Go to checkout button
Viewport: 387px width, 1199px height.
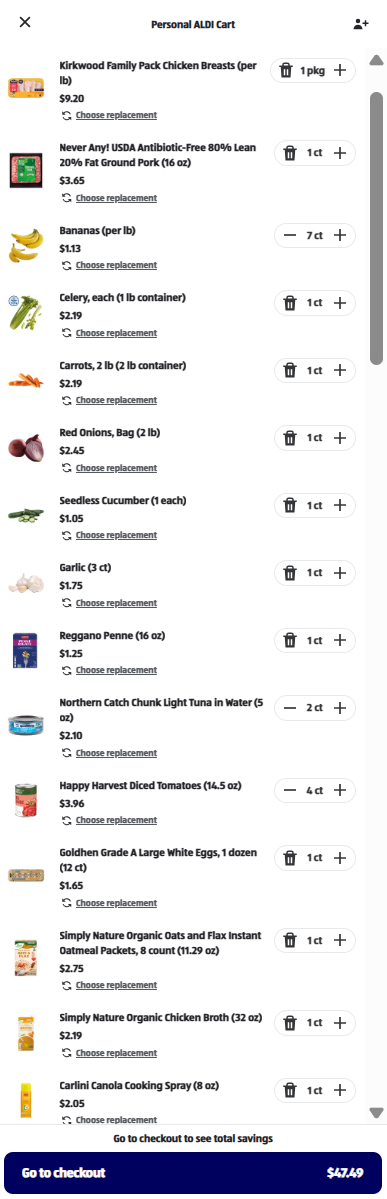click(193, 1173)
